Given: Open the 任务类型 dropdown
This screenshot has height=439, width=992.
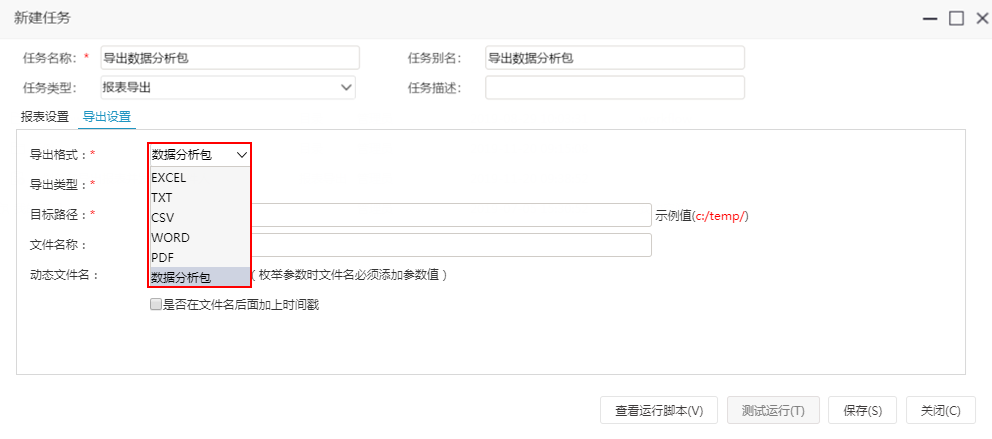Looking at the screenshot, I should pyautogui.click(x=228, y=87).
